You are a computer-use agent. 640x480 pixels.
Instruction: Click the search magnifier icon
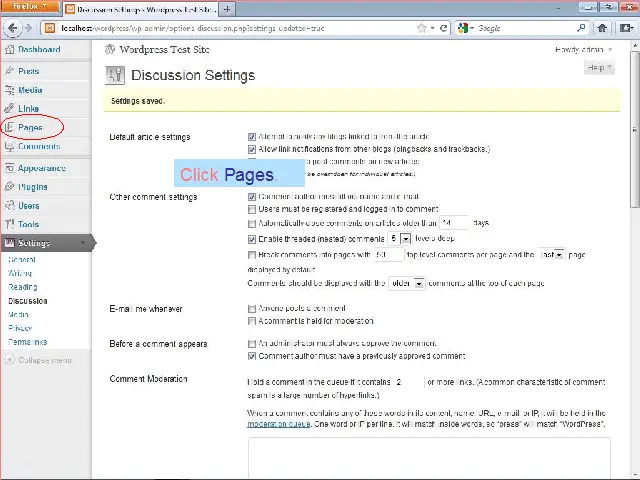click(x=581, y=28)
